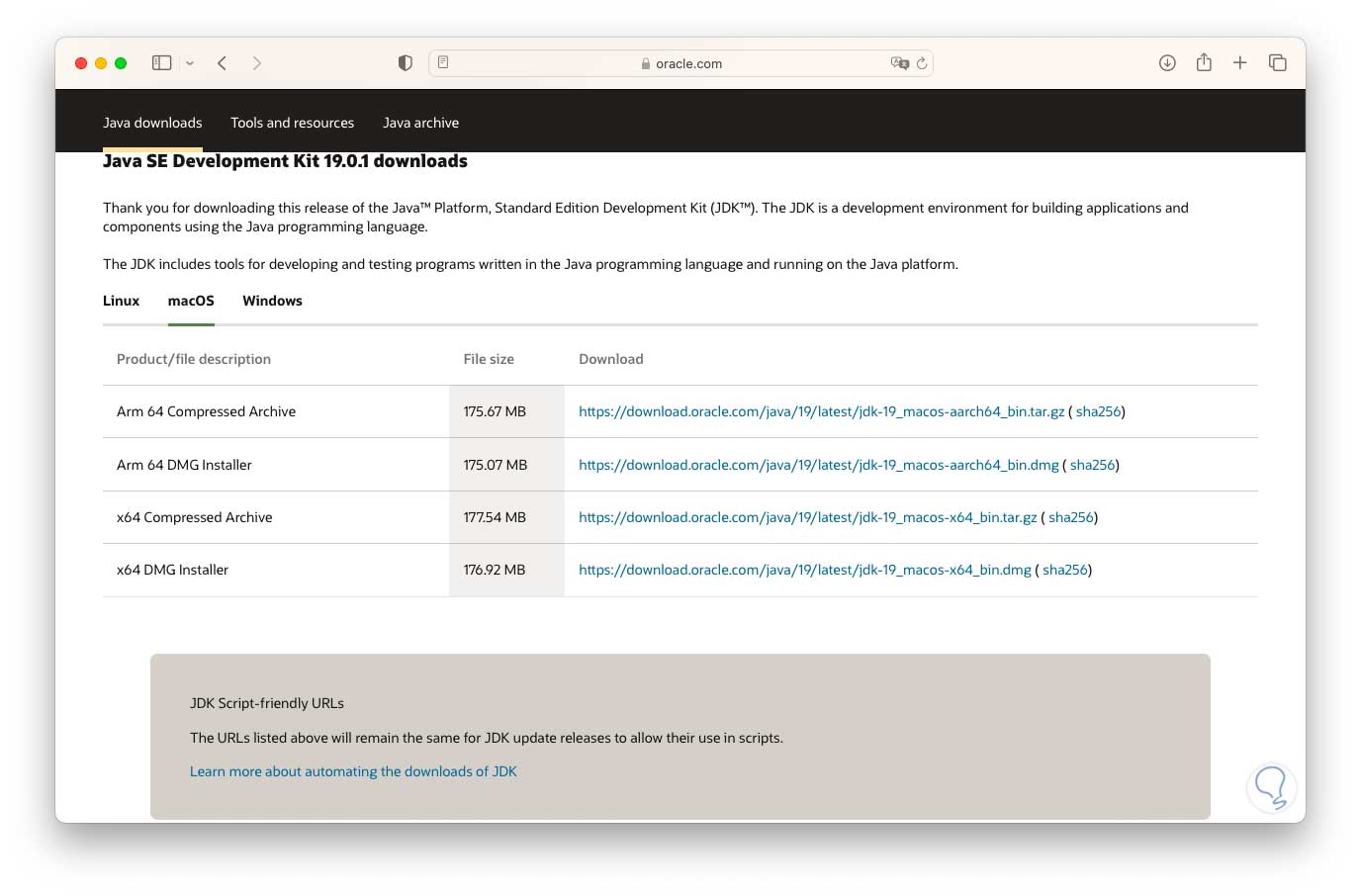Open the Tools and resources menu item
This screenshot has height=896, width=1361.
tap(292, 123)
